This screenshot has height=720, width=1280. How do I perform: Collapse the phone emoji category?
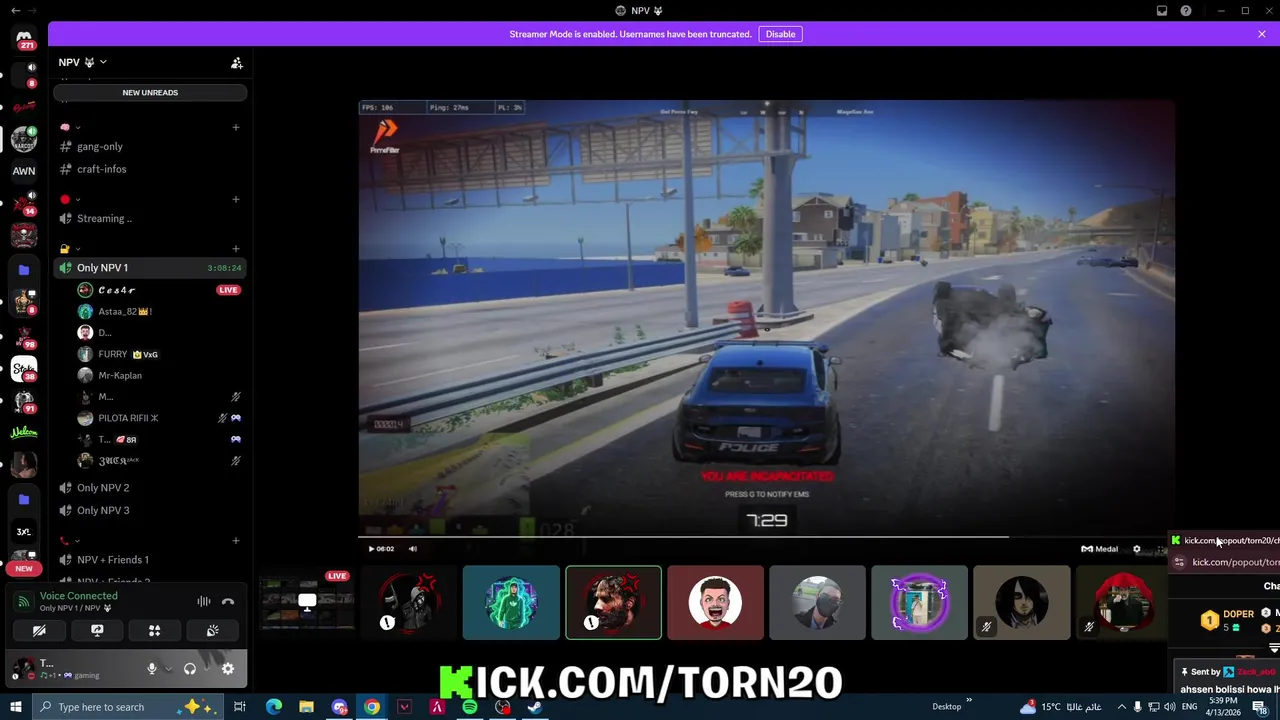70,541
